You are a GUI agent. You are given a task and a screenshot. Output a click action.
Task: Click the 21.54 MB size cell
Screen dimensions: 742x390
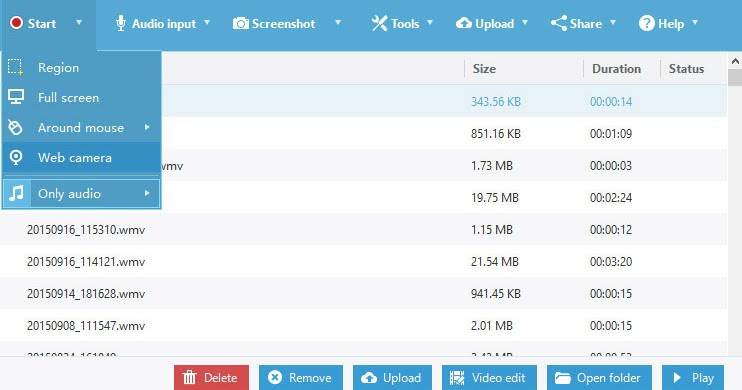(x=495, y=262)
